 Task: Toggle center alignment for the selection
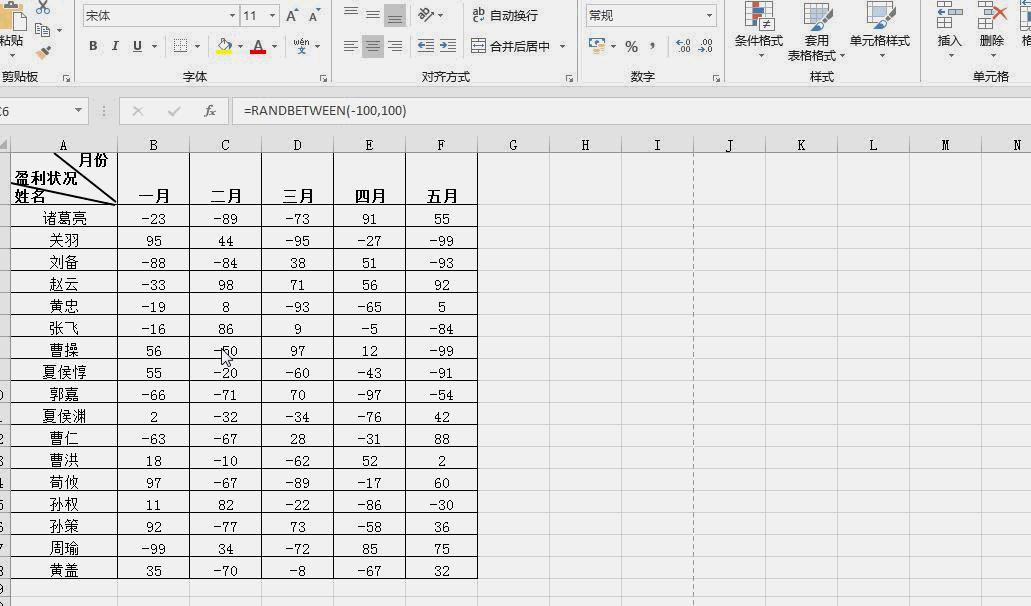(371, 46)
